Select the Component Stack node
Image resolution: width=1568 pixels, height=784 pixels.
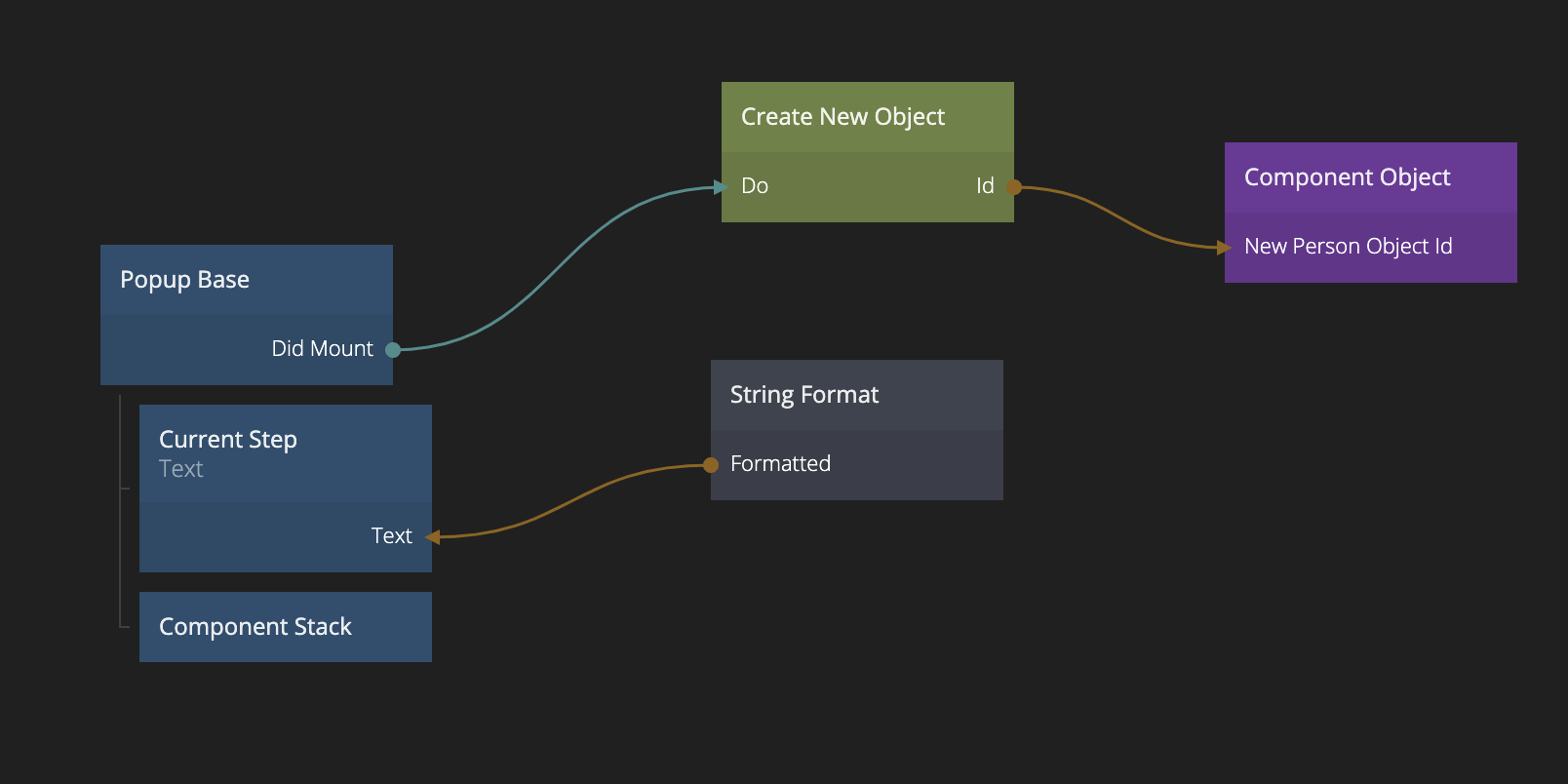(x=285, y=627)
